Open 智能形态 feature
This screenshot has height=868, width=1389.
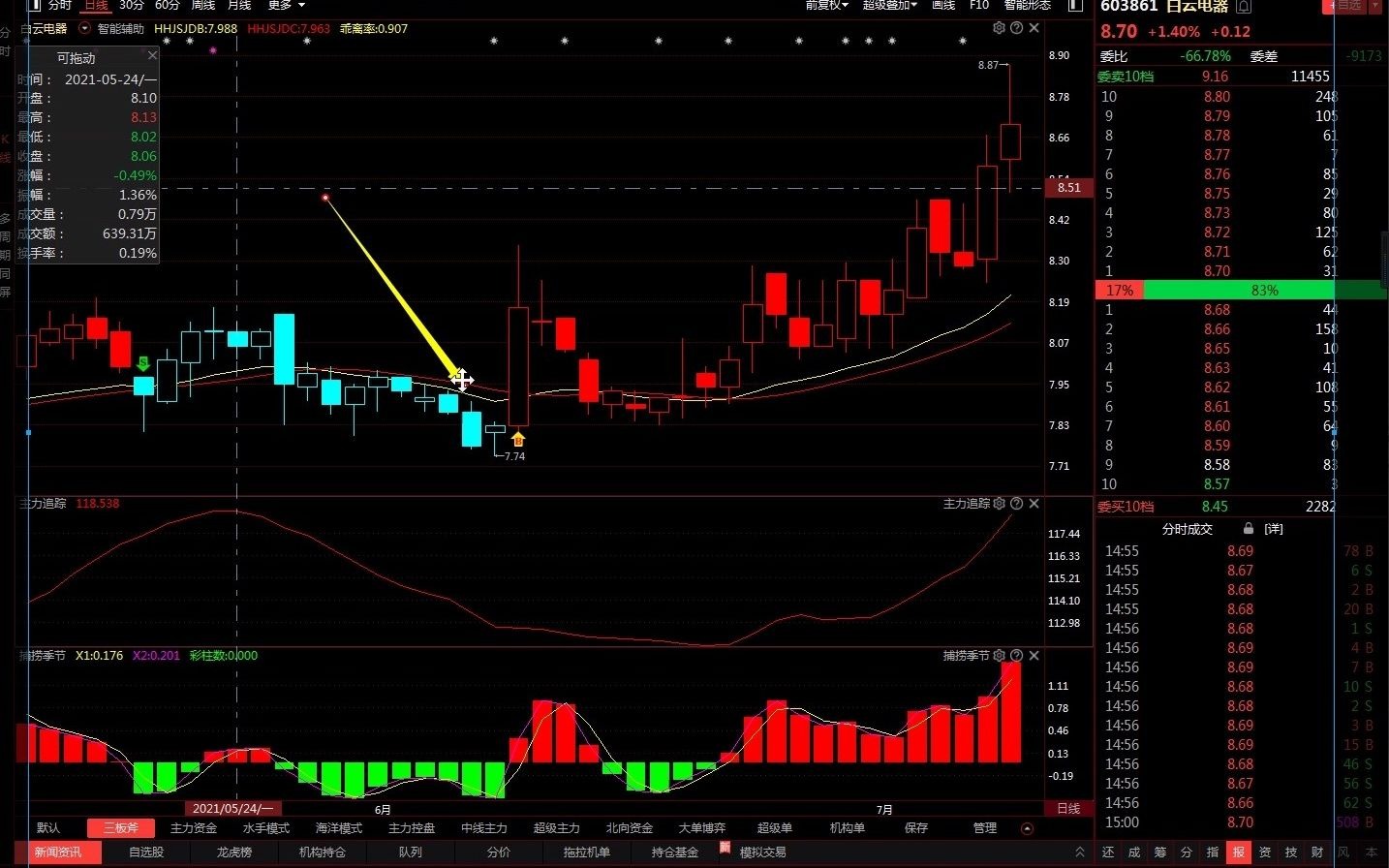(1028, 5)
